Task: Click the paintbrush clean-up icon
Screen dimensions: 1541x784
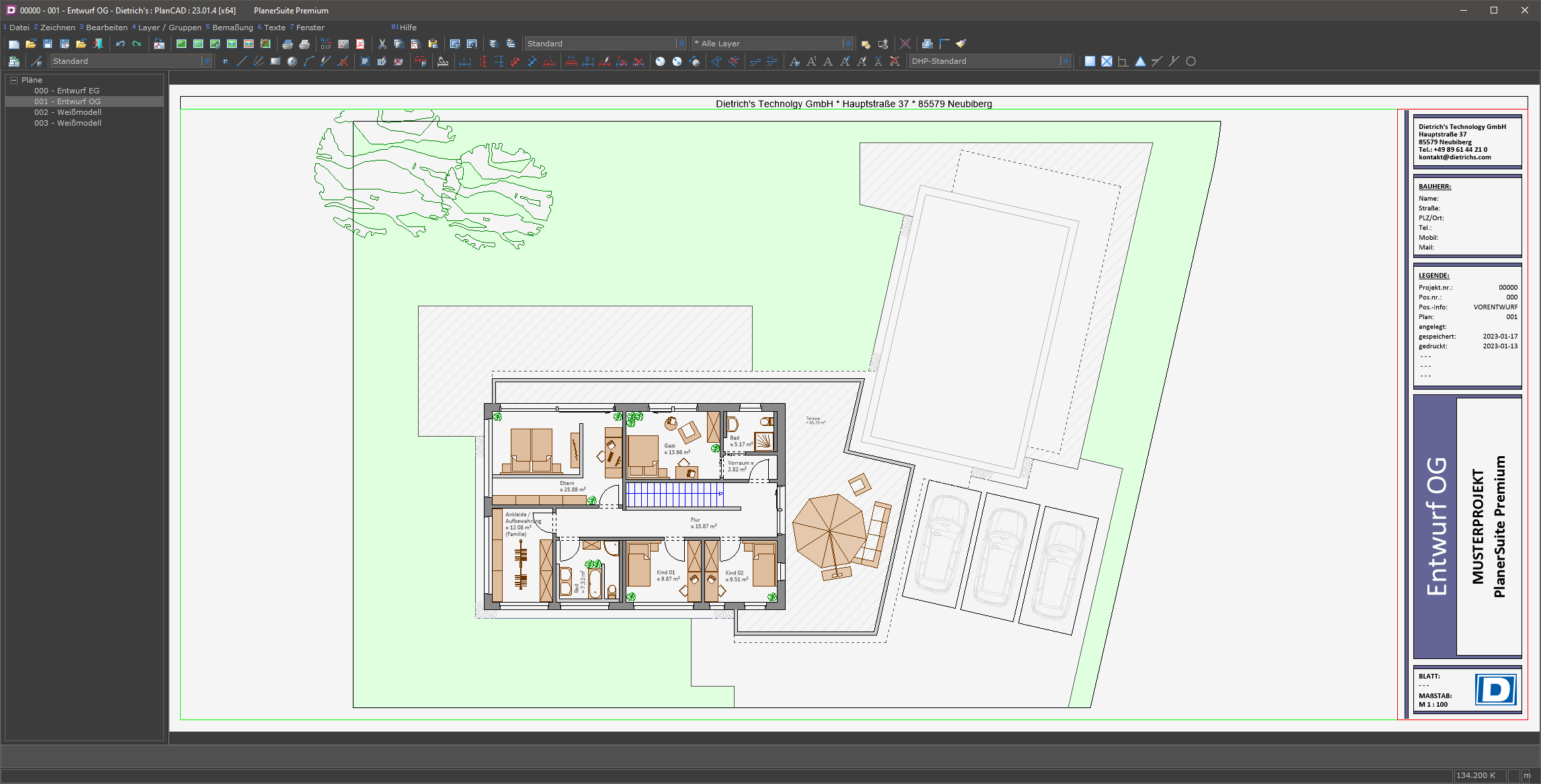Action: (961, 44)
